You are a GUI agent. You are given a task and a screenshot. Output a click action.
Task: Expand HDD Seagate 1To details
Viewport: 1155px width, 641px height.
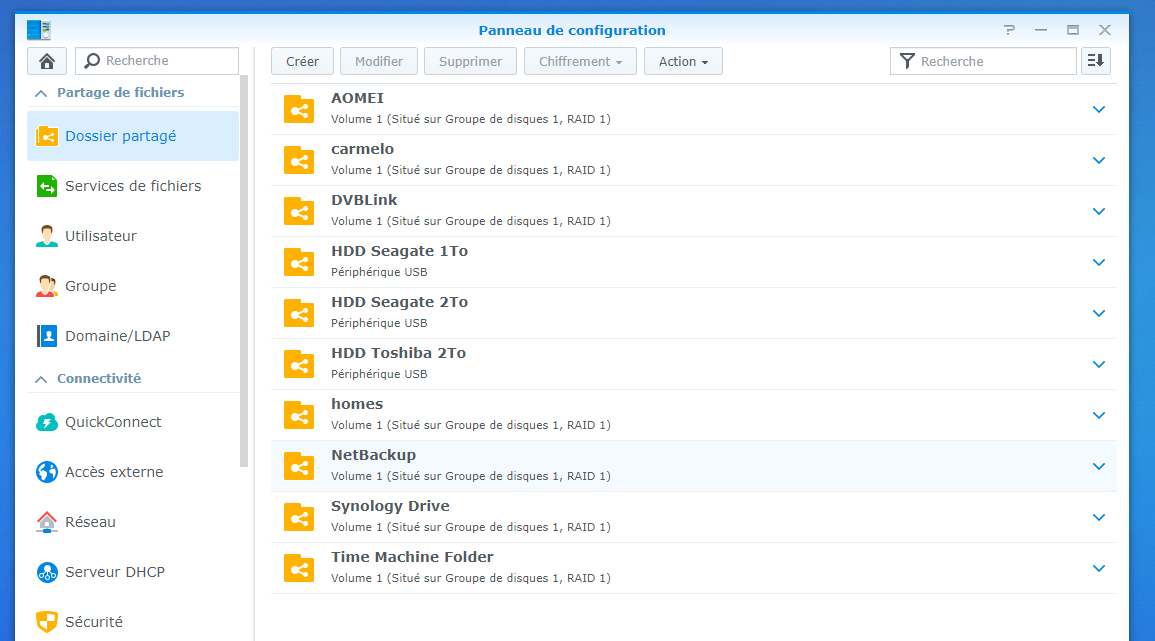1099,262
